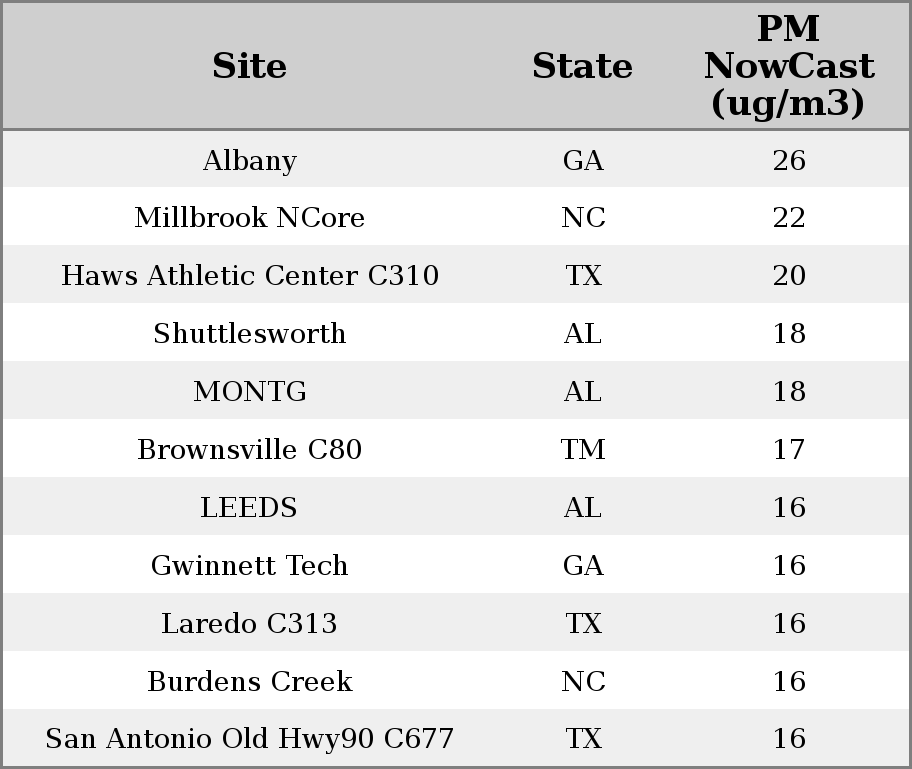Viewport: 912px width, 769px height.
Task: Select the Laredo C313 site cell
Action: click(x=250, y=623)
